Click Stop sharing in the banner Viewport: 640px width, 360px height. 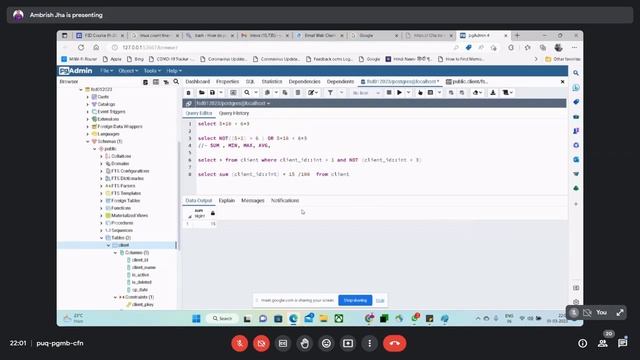pos(355,300)
